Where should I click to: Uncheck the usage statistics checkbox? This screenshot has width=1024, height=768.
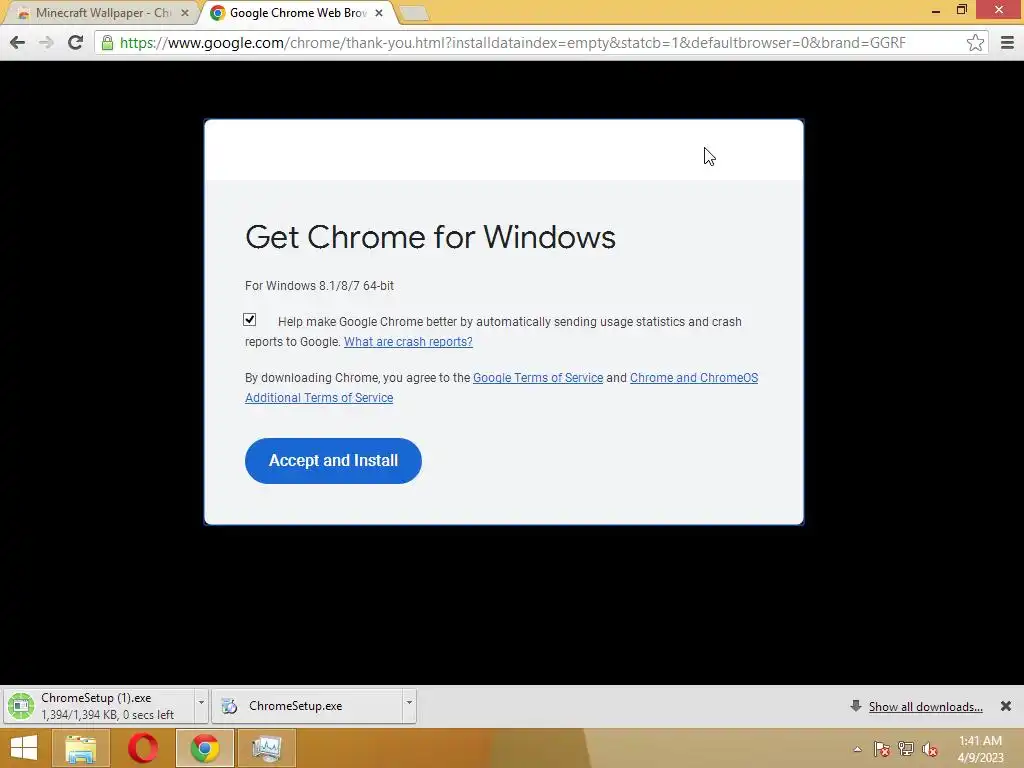click(x=249, y=319)
